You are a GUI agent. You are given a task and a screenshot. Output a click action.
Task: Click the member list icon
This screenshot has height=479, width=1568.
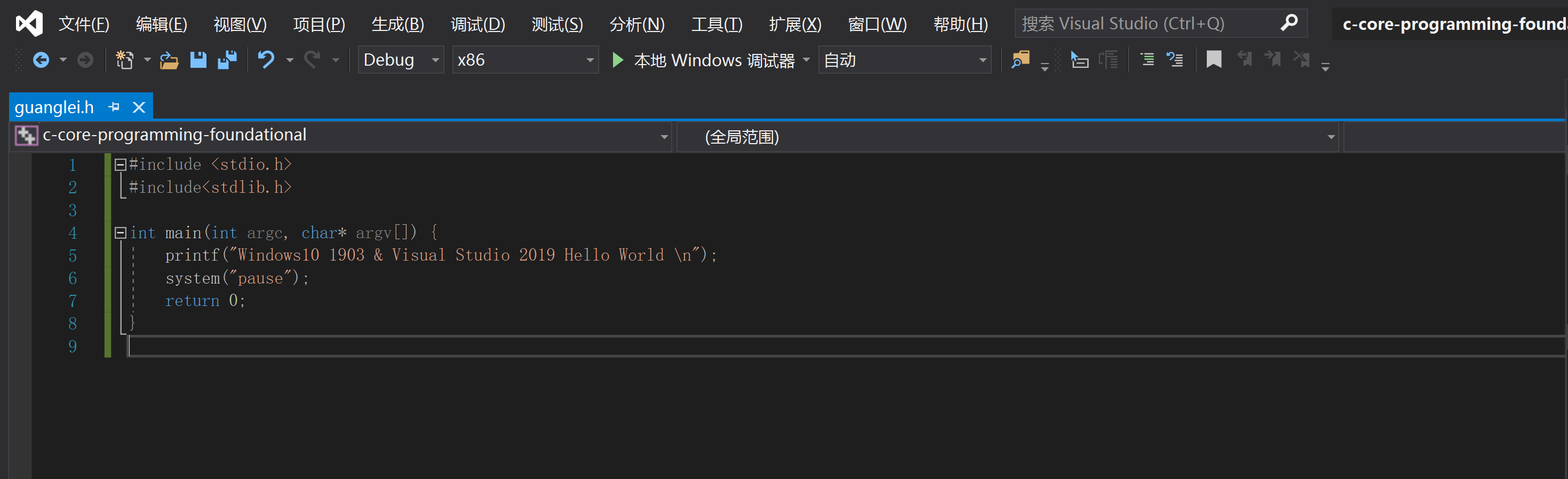(x=1109, y=60)
